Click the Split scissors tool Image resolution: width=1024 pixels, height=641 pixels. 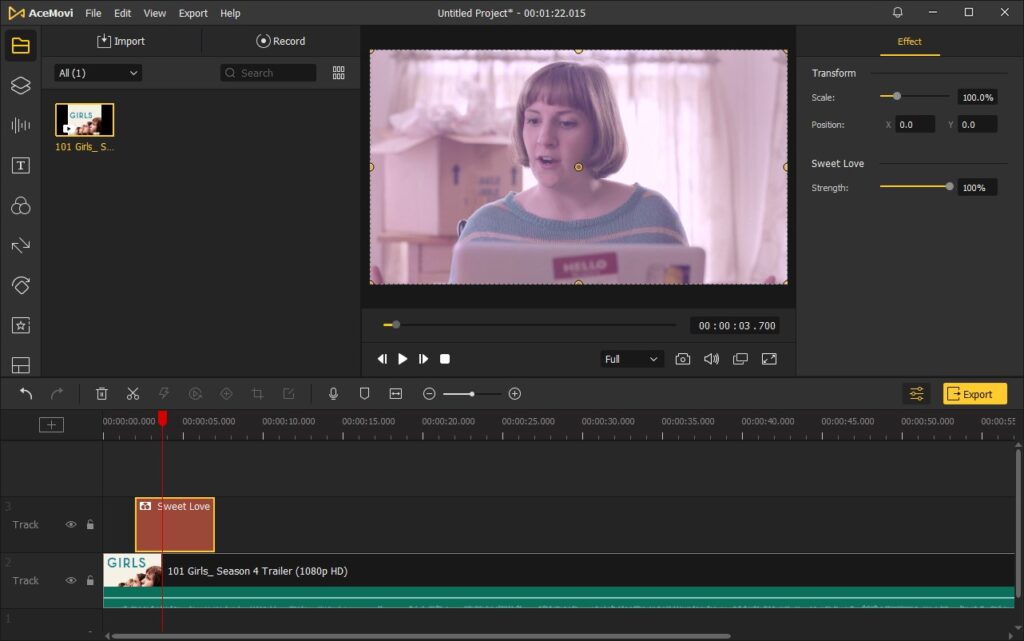133,394
